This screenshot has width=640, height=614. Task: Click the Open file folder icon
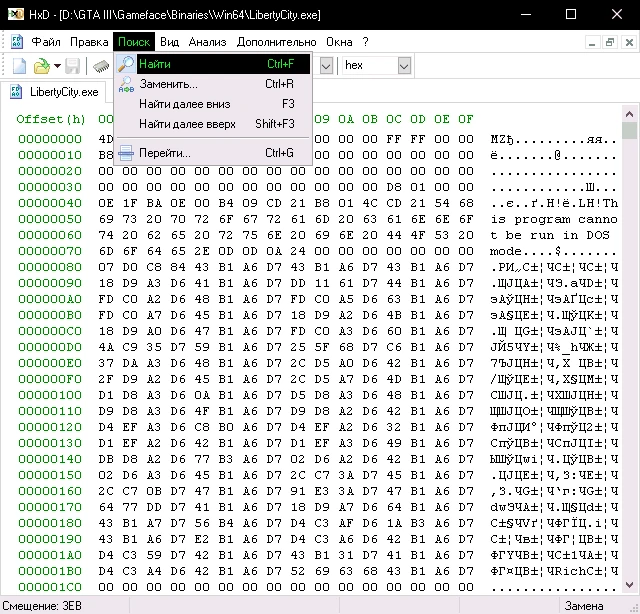point(41,66)
